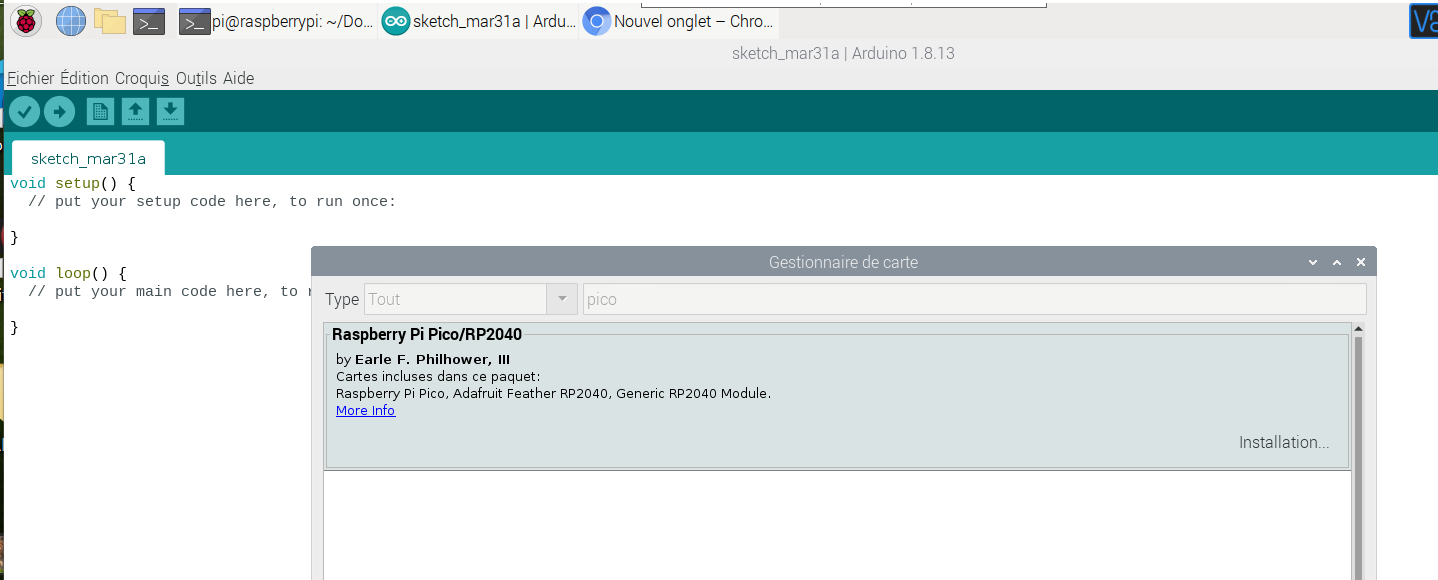Click the scrollbar up arrow in Gestionnaire de carte
The width and height of the screenshot is (1438, 580).
pos(1359,329)
